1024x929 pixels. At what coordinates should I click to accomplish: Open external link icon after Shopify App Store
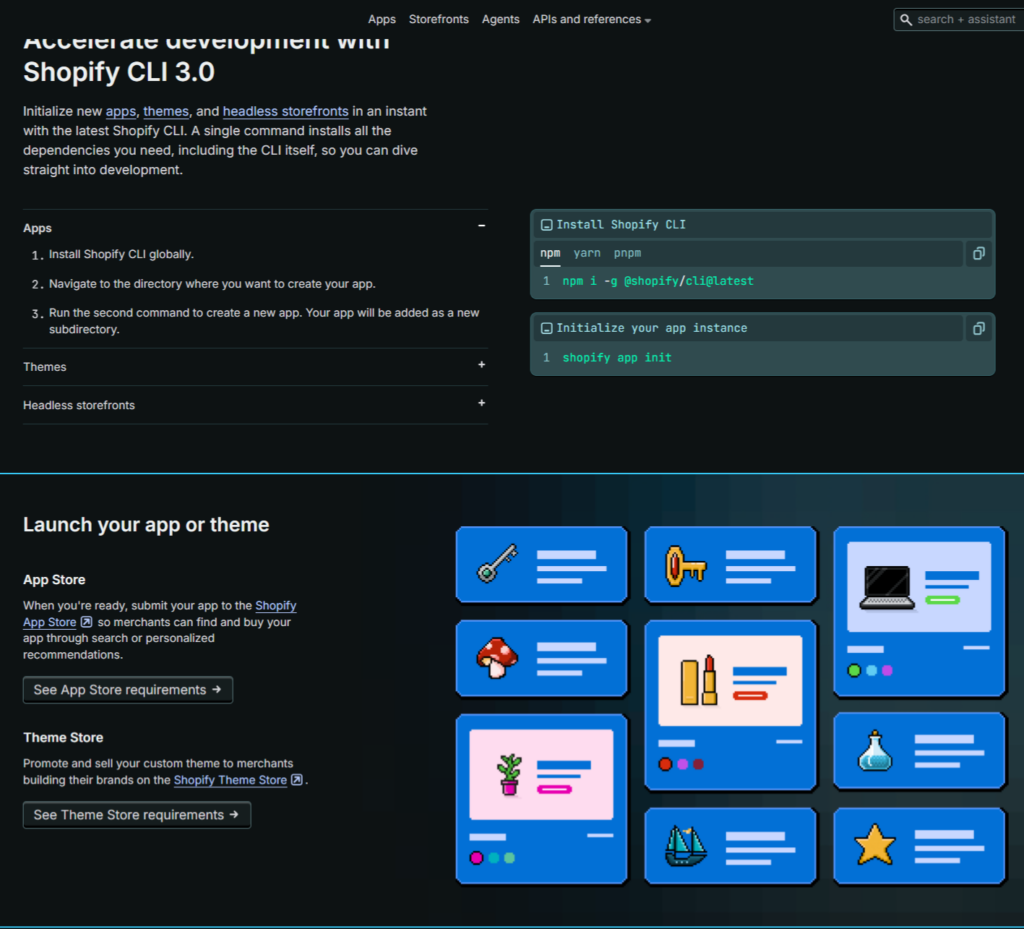click(86, 622)
